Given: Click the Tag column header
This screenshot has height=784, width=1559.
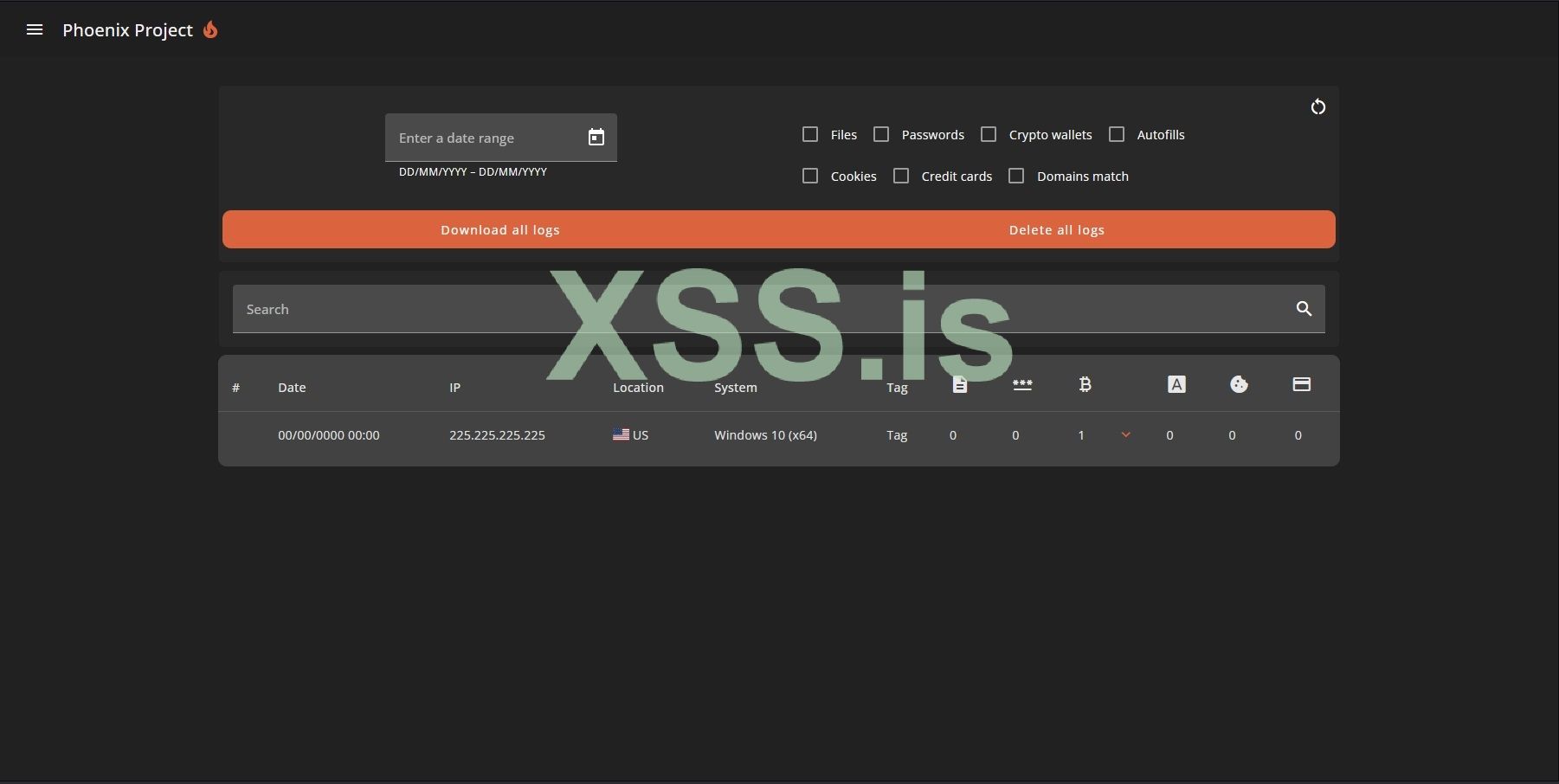Looking at the screenshot, I should [897, 388].
